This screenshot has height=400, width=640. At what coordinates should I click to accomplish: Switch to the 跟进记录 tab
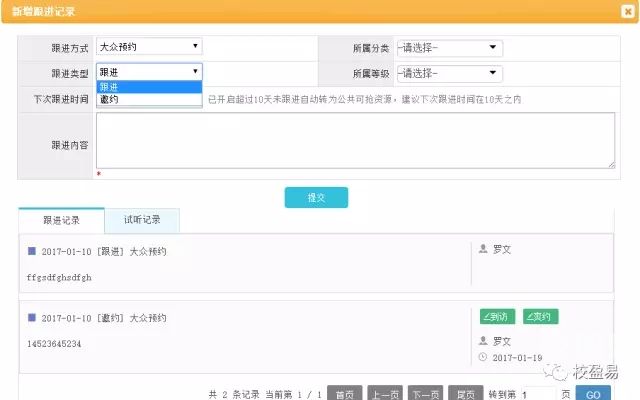(x=61, y=220)
